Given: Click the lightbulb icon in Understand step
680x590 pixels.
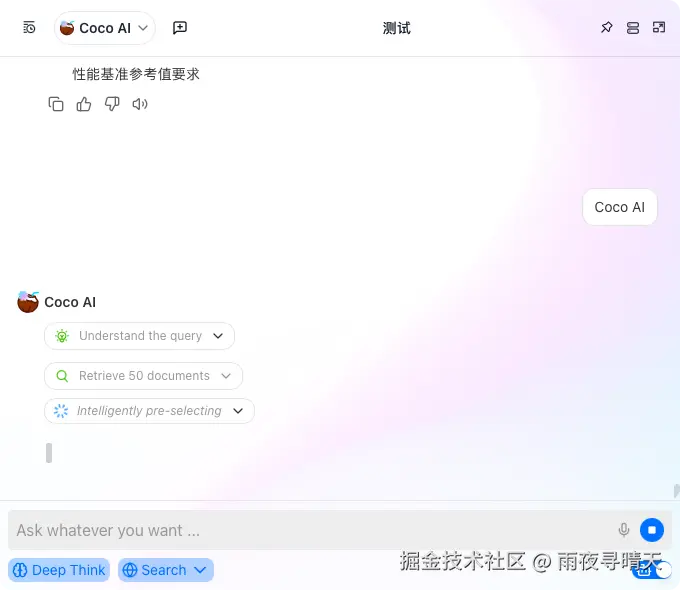Looking at the screenshot, I should [62, 336].
